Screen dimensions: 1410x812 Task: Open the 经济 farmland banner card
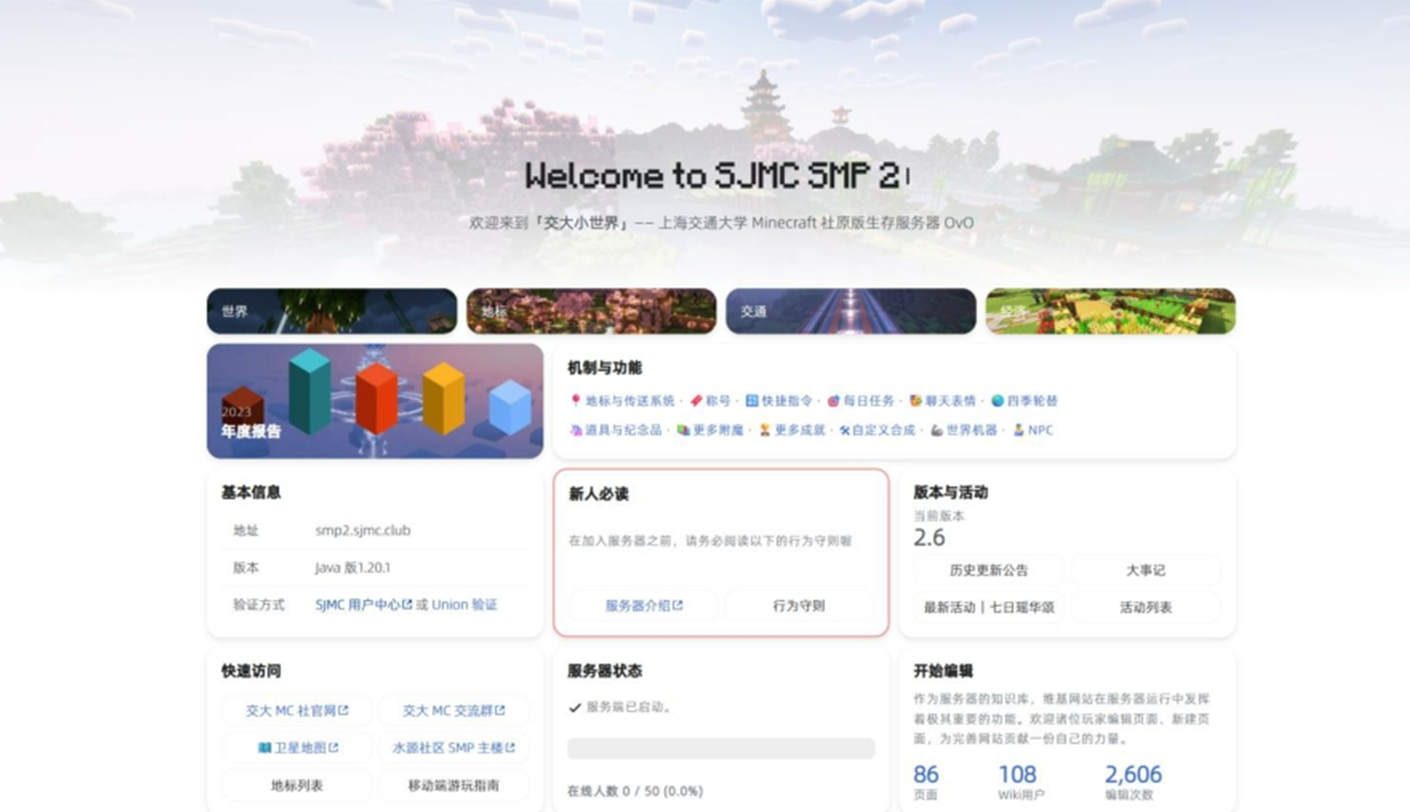pyautogui.click(x=1110, y=311)
